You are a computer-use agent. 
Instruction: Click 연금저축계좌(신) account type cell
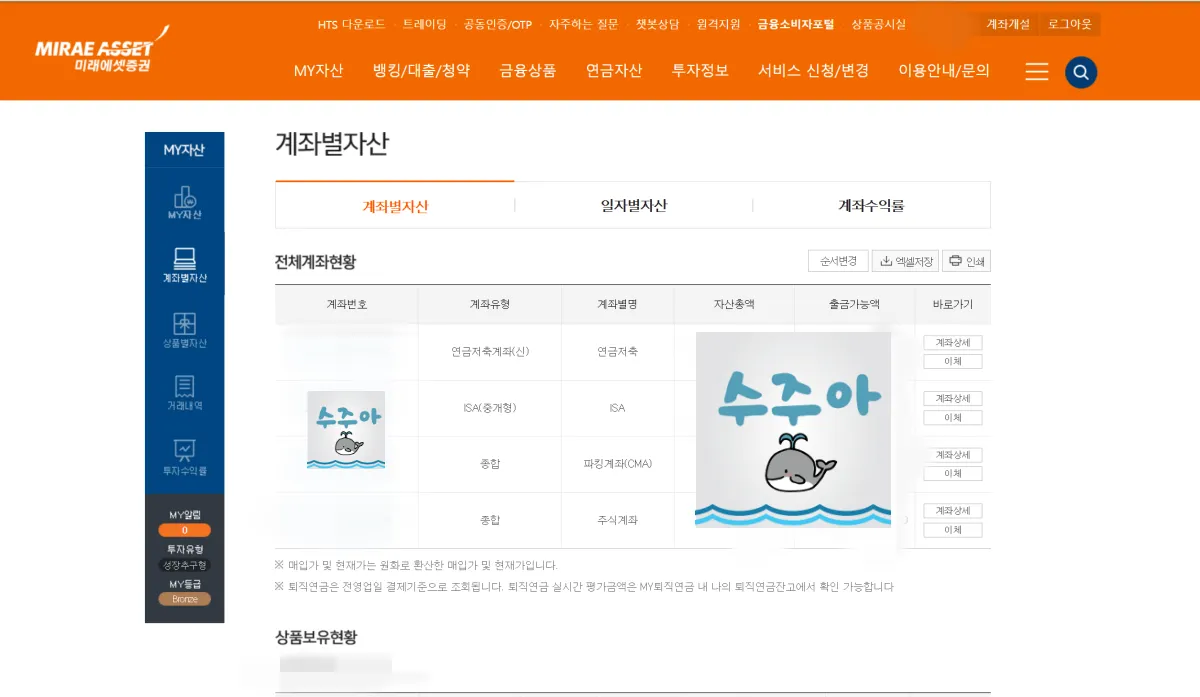[490, 352]
